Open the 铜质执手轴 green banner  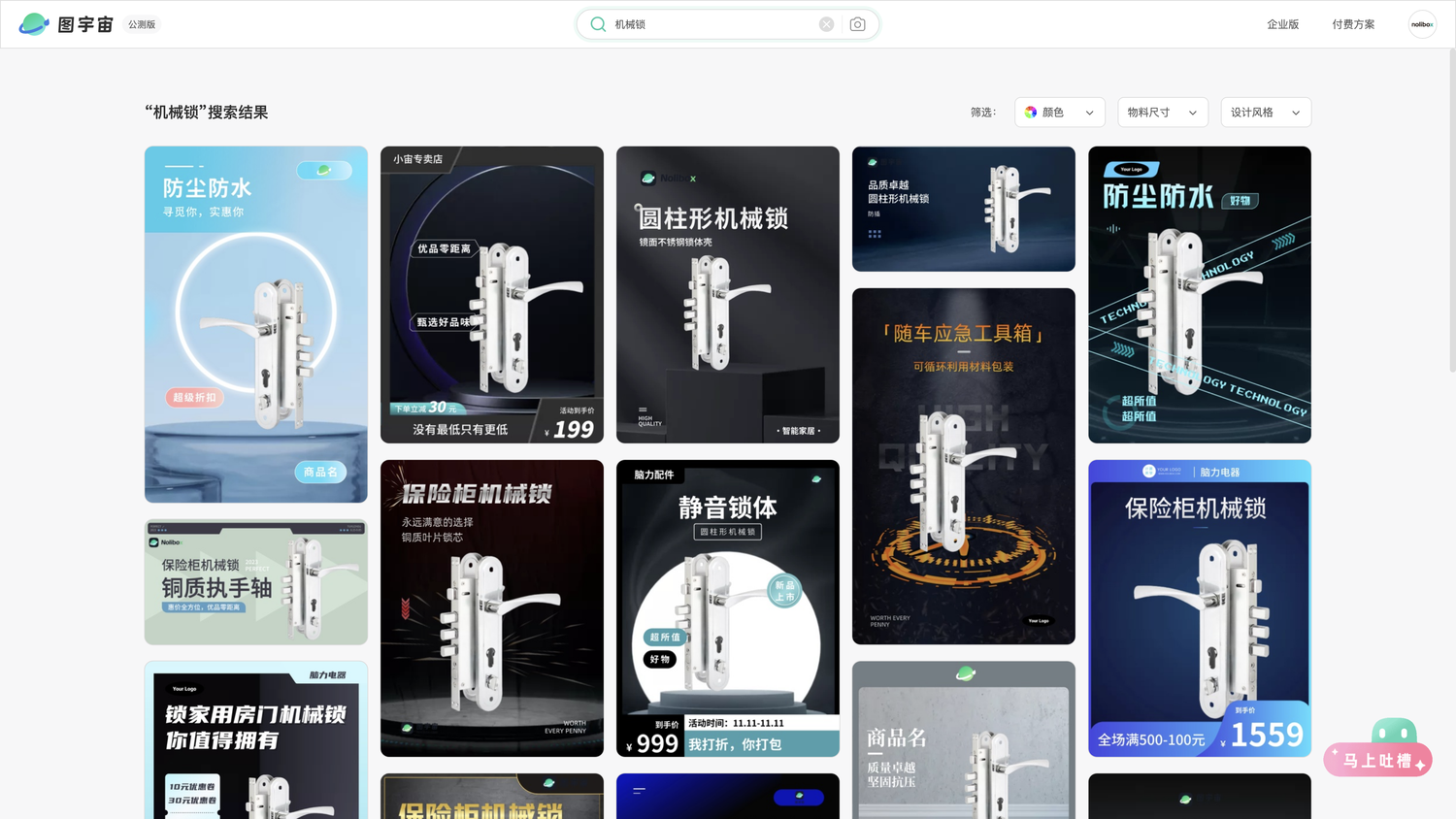click(256, 582)
